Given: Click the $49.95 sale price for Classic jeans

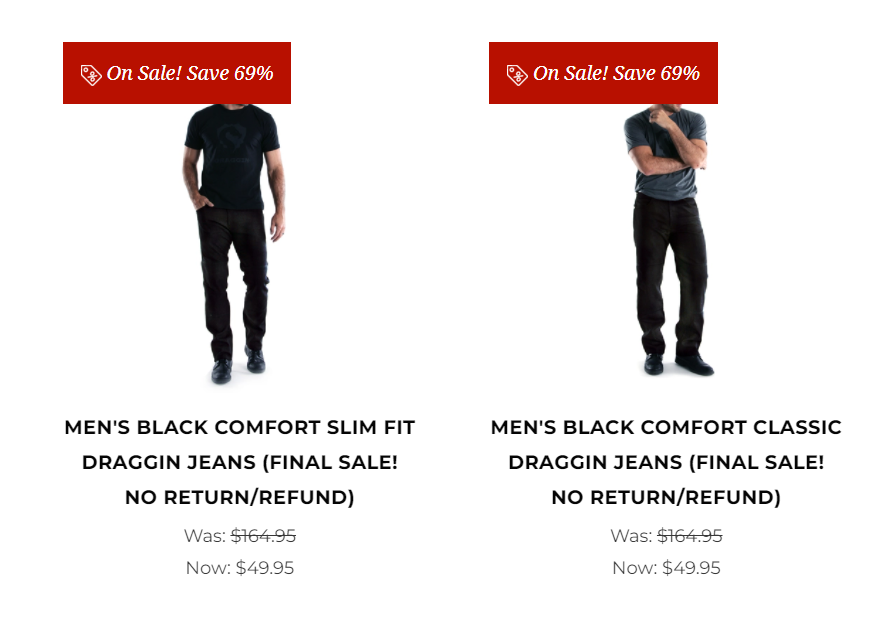Looking at the screenshot, I should coord(691,568).
